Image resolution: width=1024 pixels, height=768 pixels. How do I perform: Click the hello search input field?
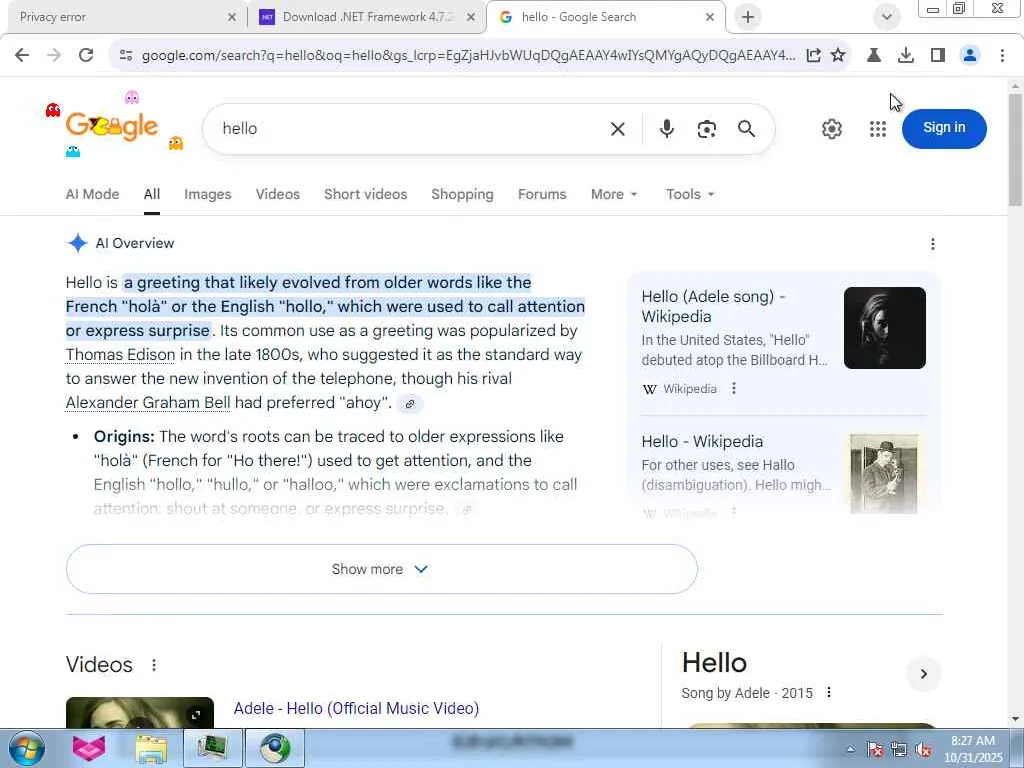click(x=411, y=129)
